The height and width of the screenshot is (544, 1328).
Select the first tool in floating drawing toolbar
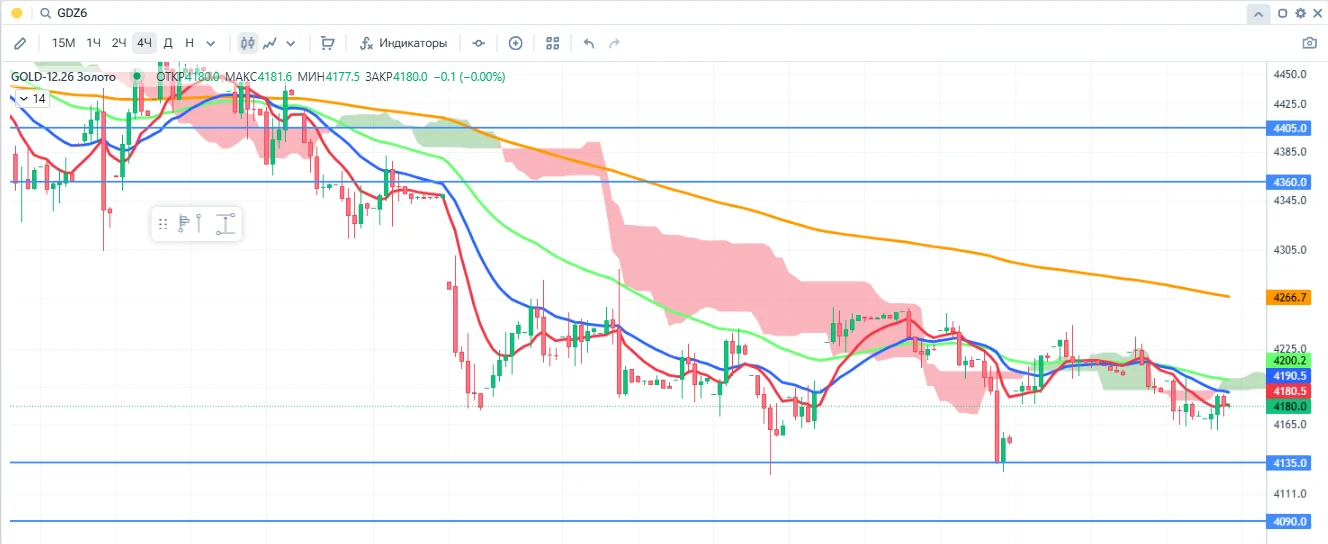184,224
